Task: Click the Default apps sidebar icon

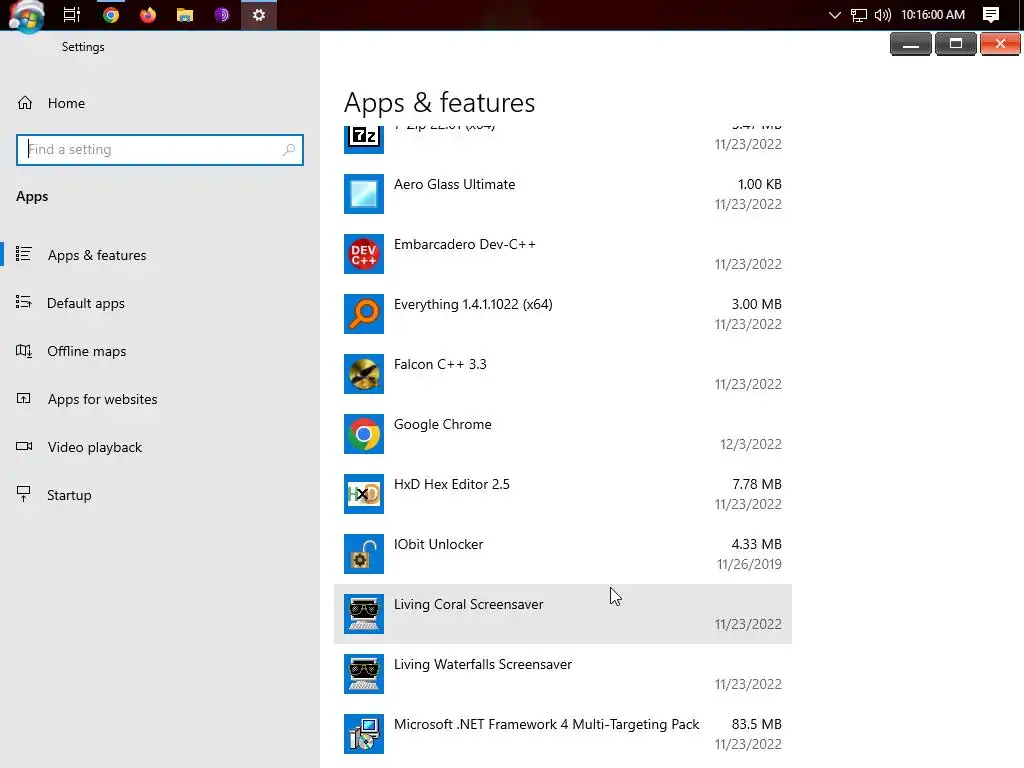Action: [24, 302]
